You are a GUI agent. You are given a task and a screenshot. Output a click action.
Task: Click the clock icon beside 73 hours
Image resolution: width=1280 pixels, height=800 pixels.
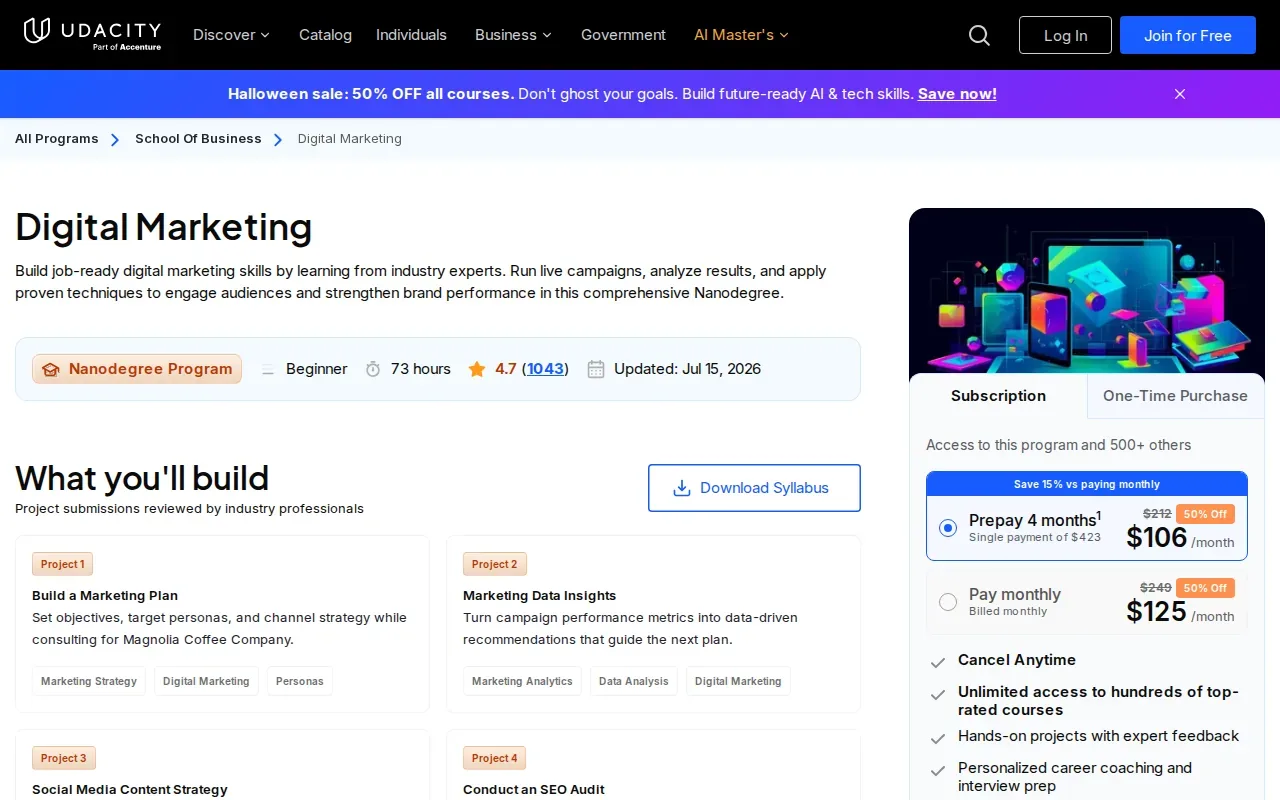pos(373,369)
